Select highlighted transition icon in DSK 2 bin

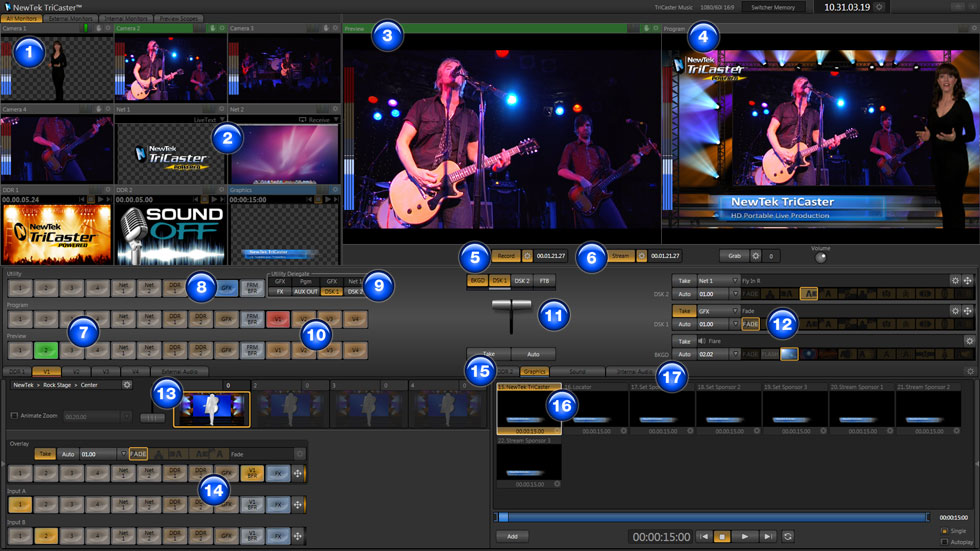tap(809, 294)
